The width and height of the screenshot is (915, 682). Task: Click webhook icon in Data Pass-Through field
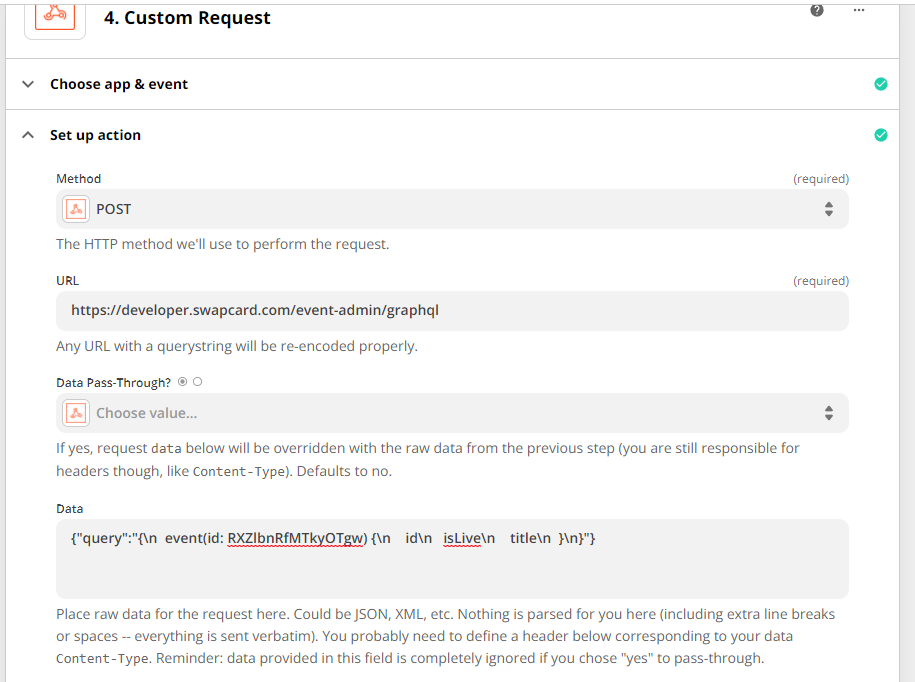pos(76,413)
